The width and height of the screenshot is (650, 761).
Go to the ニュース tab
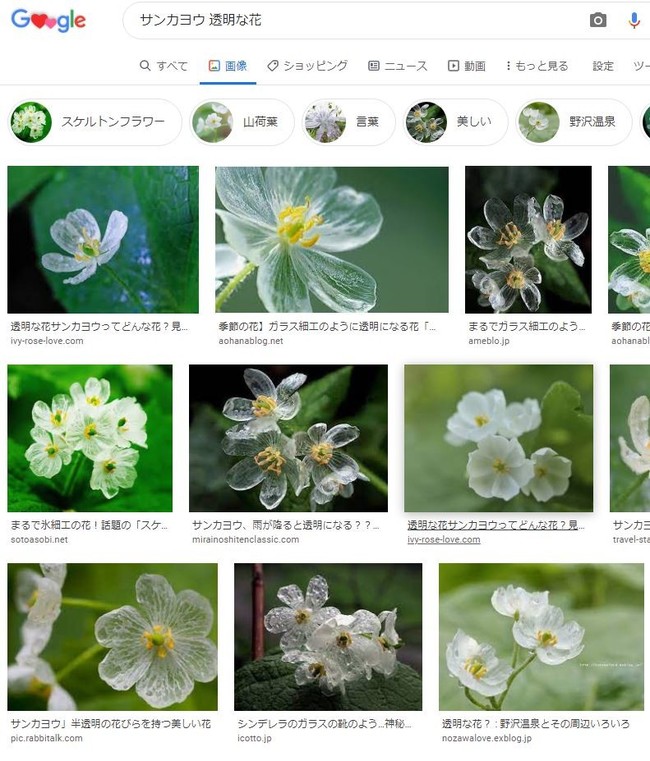pyautogui.click(x=398, y=66)
